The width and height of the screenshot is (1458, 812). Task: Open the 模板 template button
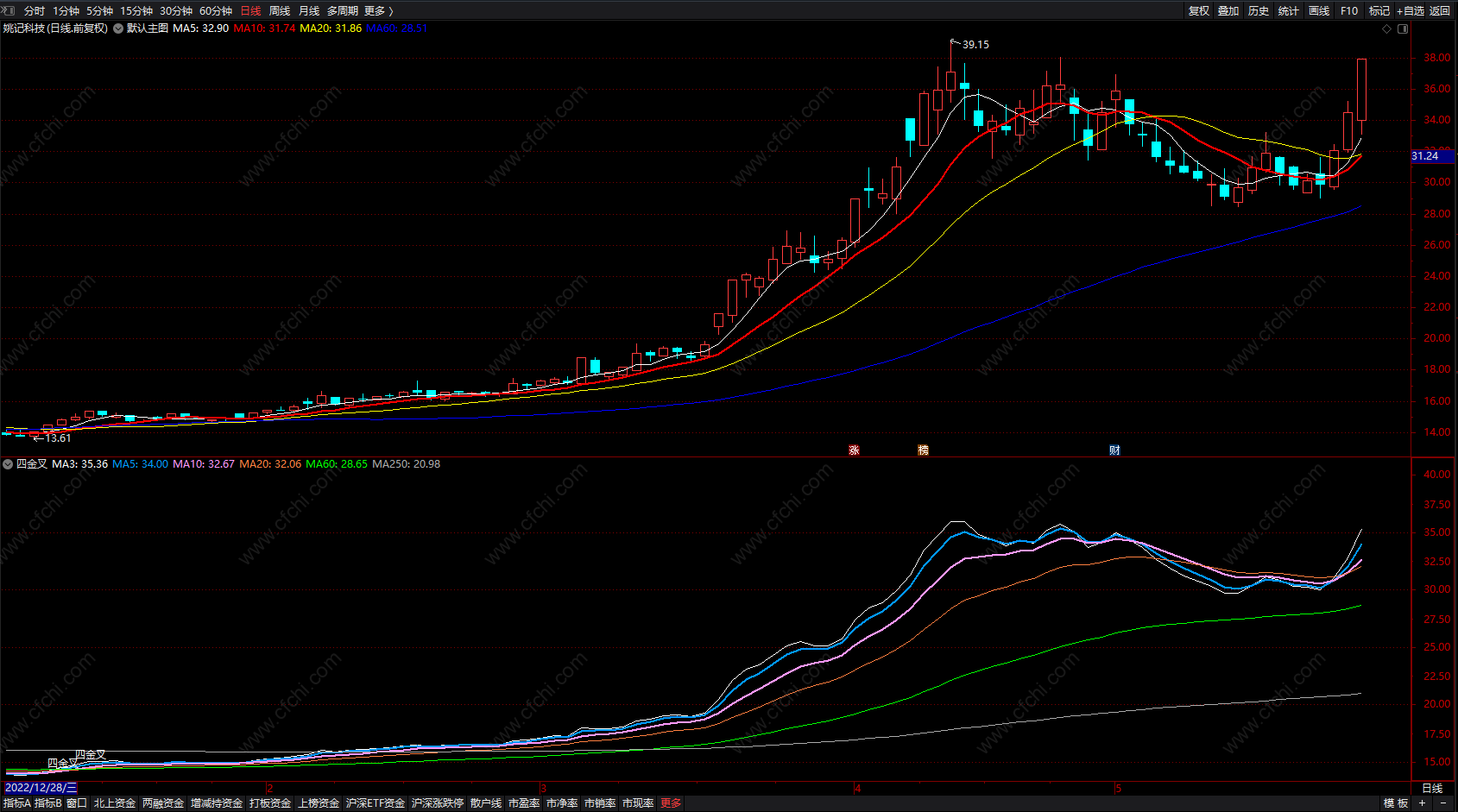1396,803
